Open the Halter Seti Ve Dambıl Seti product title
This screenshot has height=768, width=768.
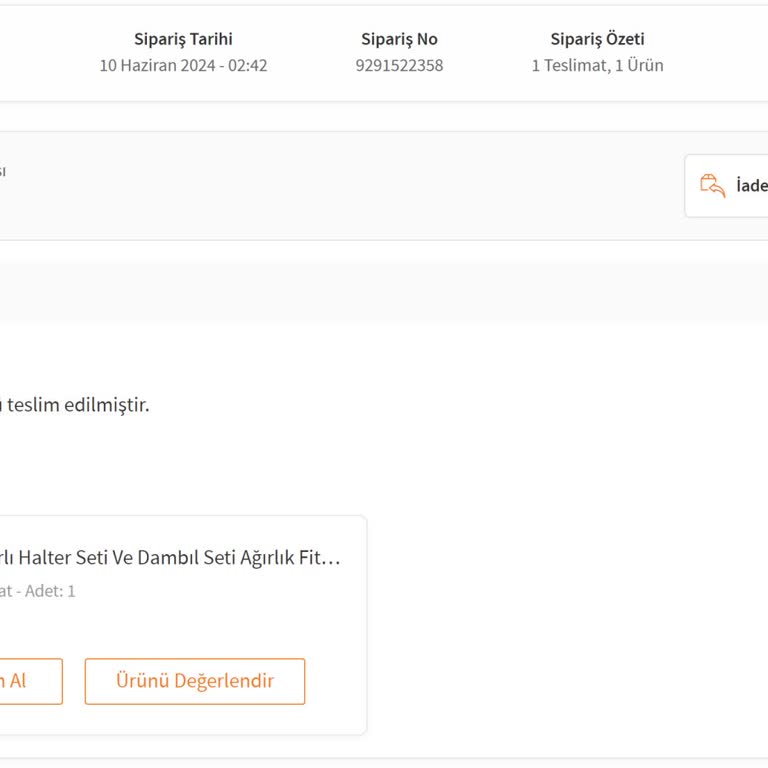(x=170, y=558)
